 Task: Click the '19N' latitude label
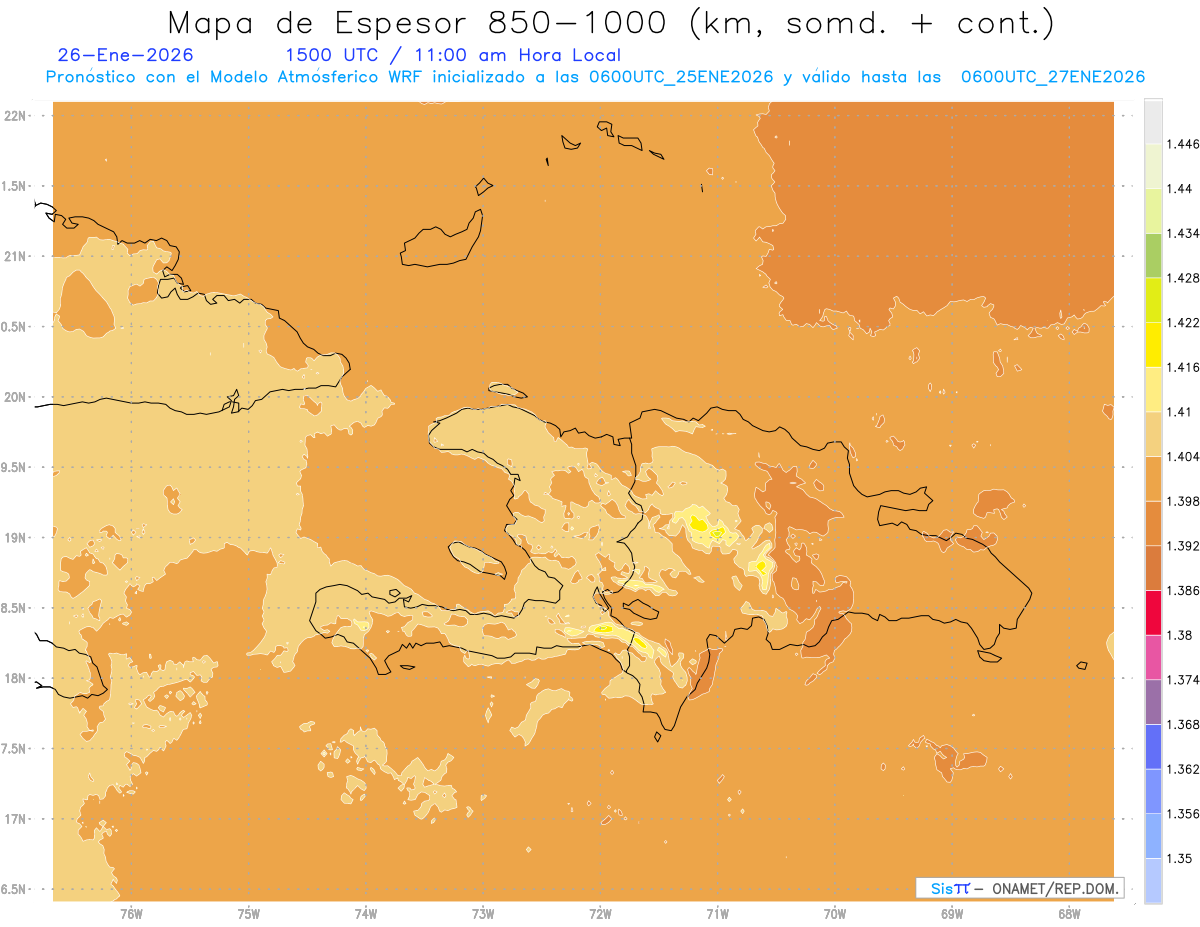[16, 537]
